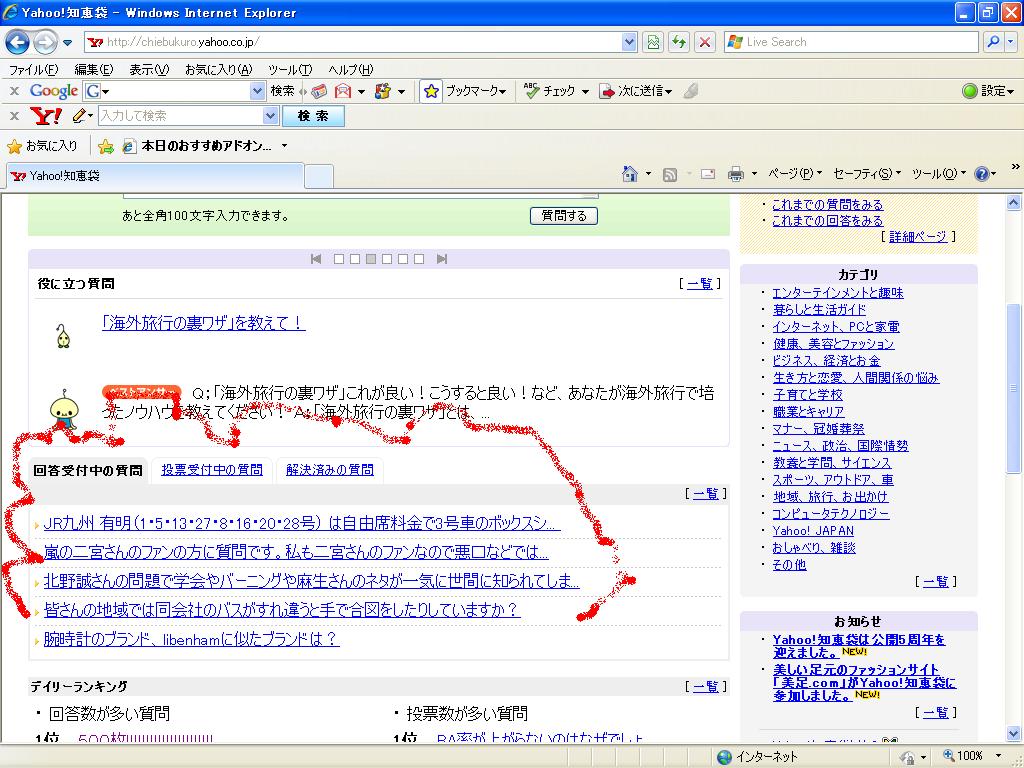Go back with the browser Back arrow
The width and height of the screenshot is (1024, 768).
click(17, 42)
